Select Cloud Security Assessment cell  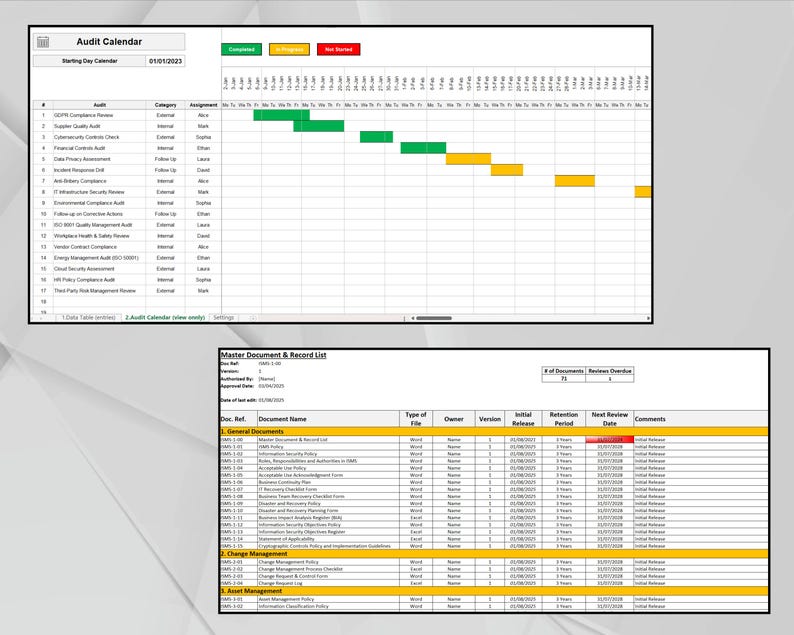click(x=99, y=269)
